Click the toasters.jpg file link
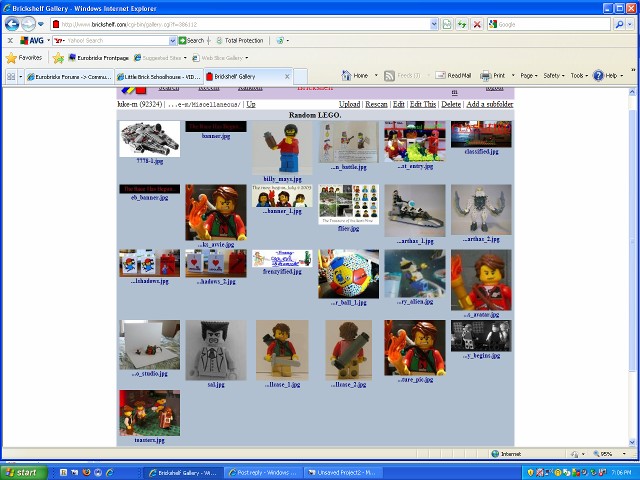Screen dimensions: 640x480 pyautogui.click(x=149, y=440)
